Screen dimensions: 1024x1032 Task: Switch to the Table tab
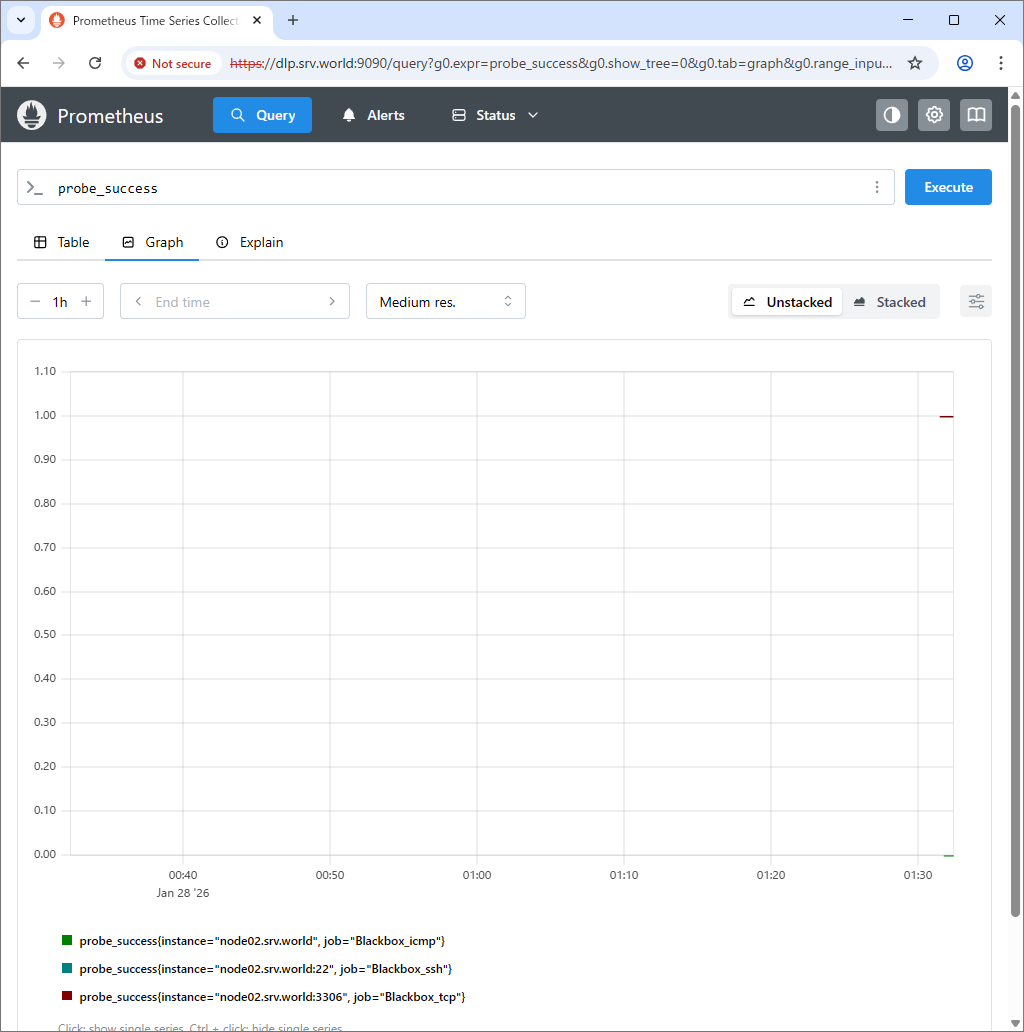(x=61, y=242)
